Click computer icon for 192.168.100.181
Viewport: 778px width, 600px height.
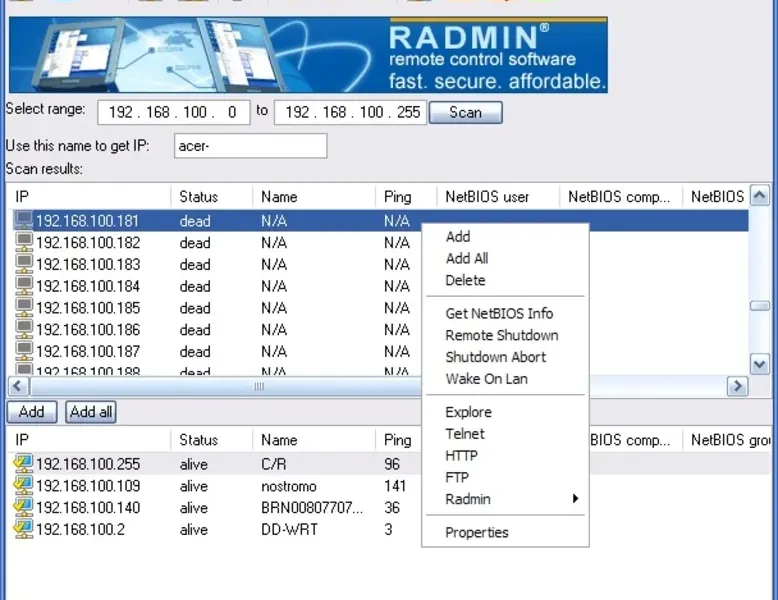[x=23, y=220]
